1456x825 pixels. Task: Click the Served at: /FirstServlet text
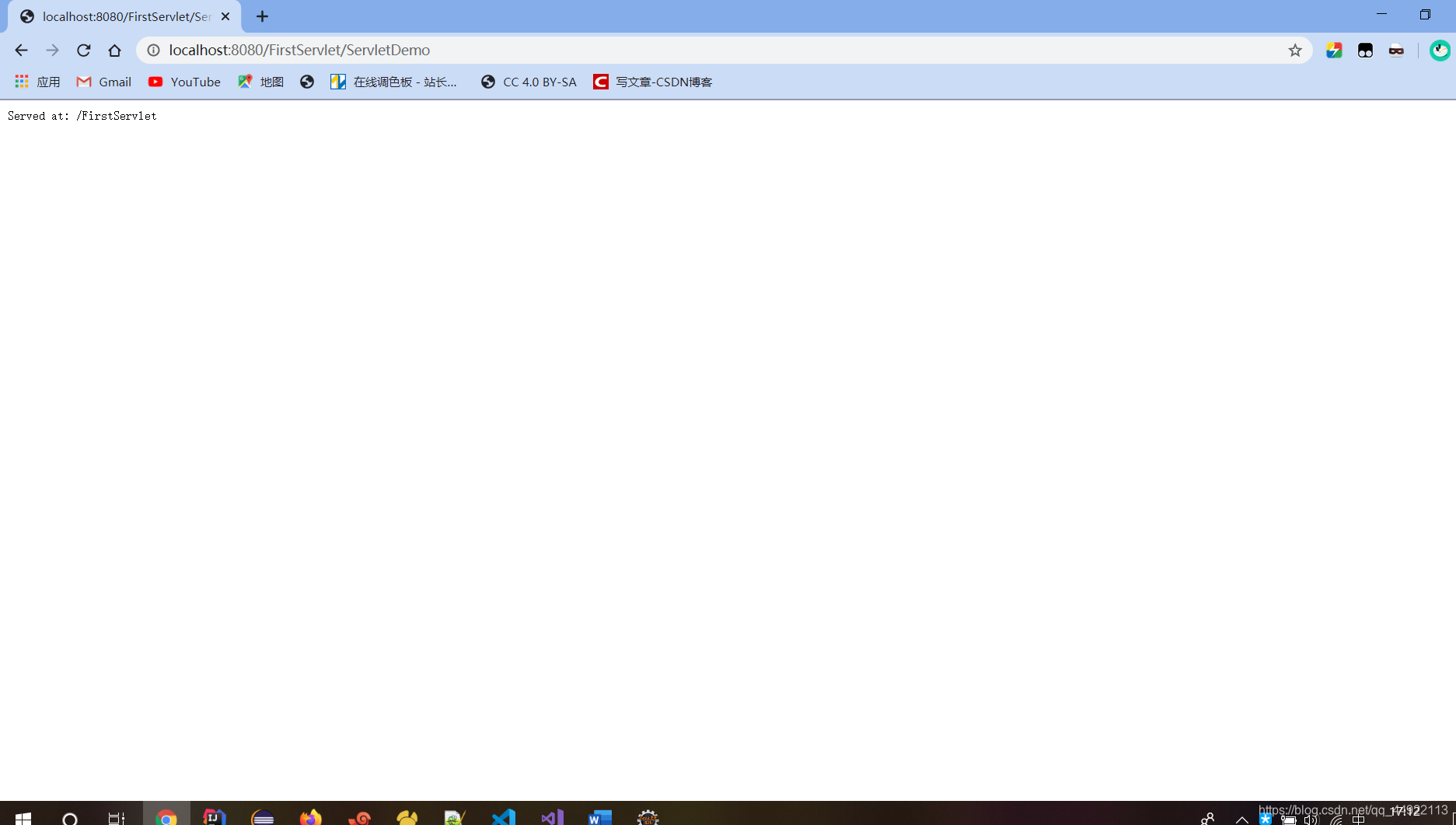click(x=82, y=116)
